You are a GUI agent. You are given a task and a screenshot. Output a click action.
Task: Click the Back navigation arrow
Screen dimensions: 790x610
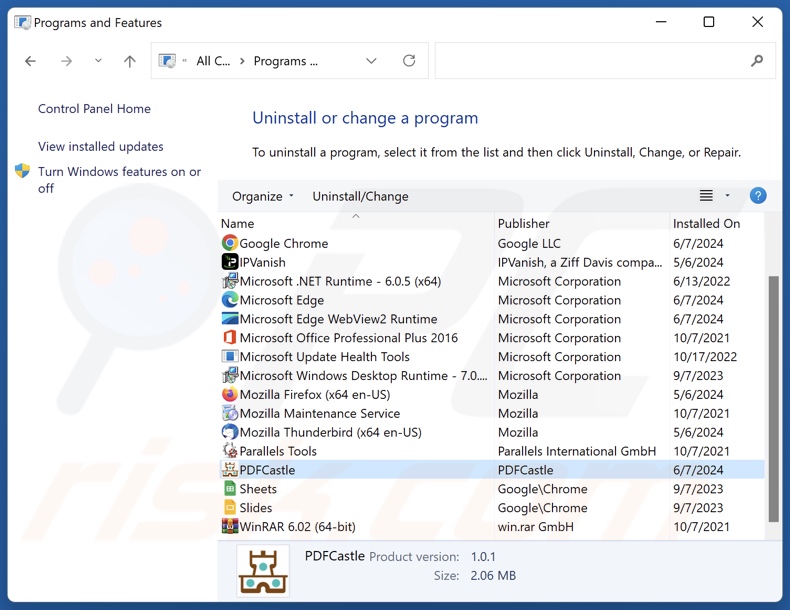[x=31, y=61]
